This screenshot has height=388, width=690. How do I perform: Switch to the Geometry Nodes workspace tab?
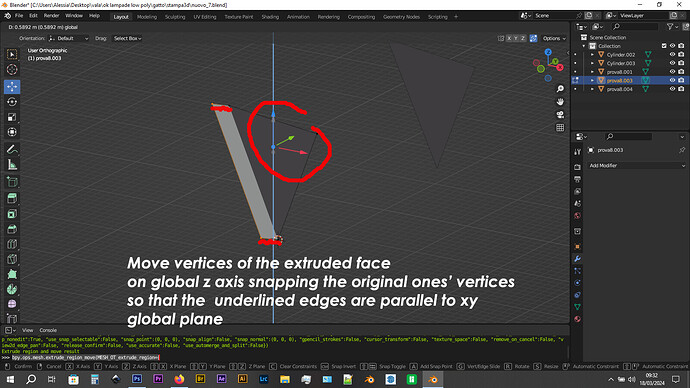(401, 17)
